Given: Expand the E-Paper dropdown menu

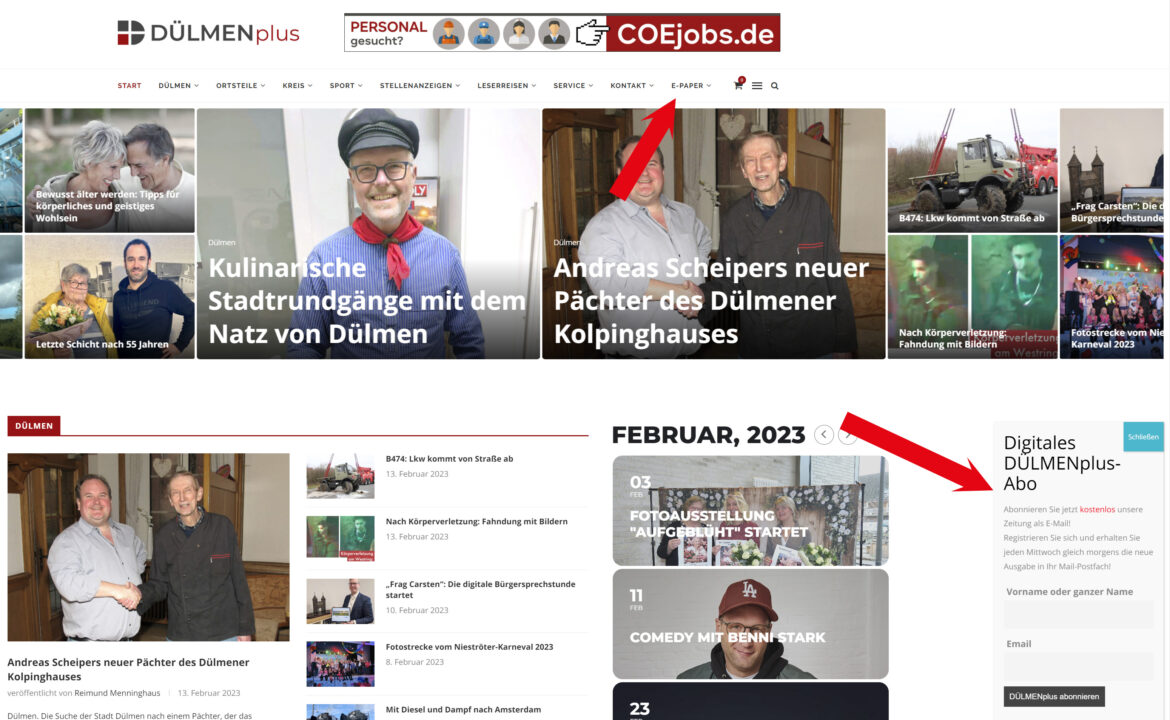Looking at the screenshot, I should (691, 86).
